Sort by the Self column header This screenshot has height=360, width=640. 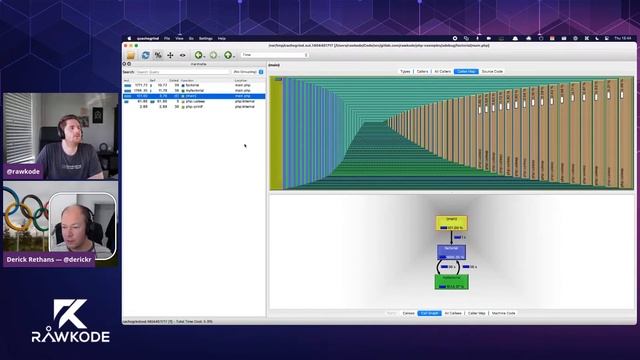[x=153, y=80]
